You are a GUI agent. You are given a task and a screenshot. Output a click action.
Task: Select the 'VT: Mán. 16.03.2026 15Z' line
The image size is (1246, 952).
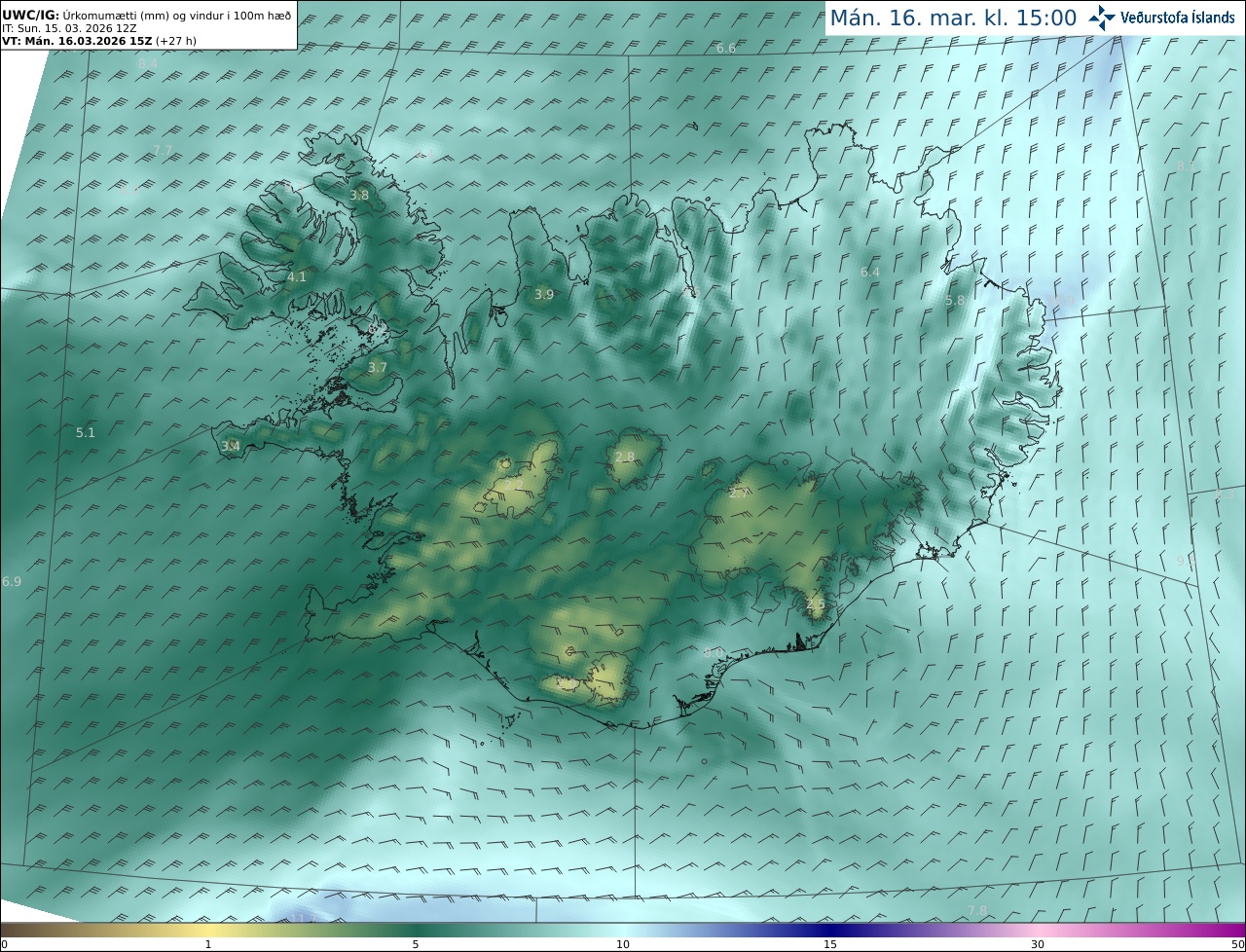[x=99, y=41]
